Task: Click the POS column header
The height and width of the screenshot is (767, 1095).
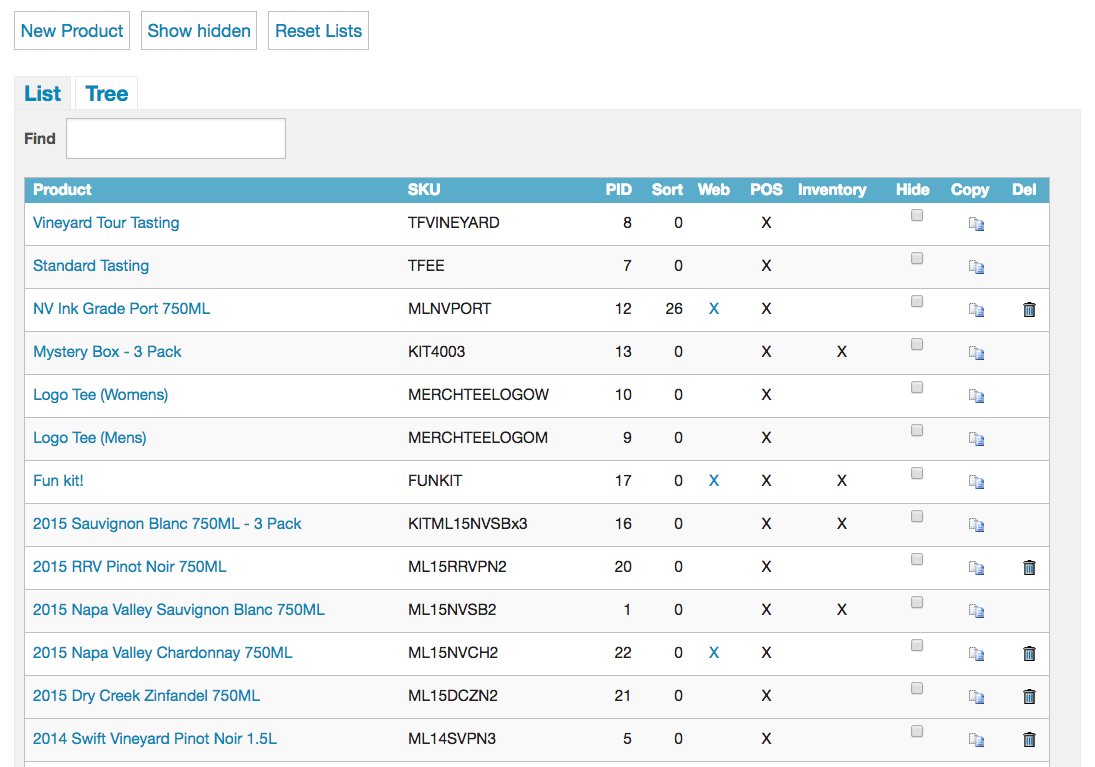Action: point(766,190)
